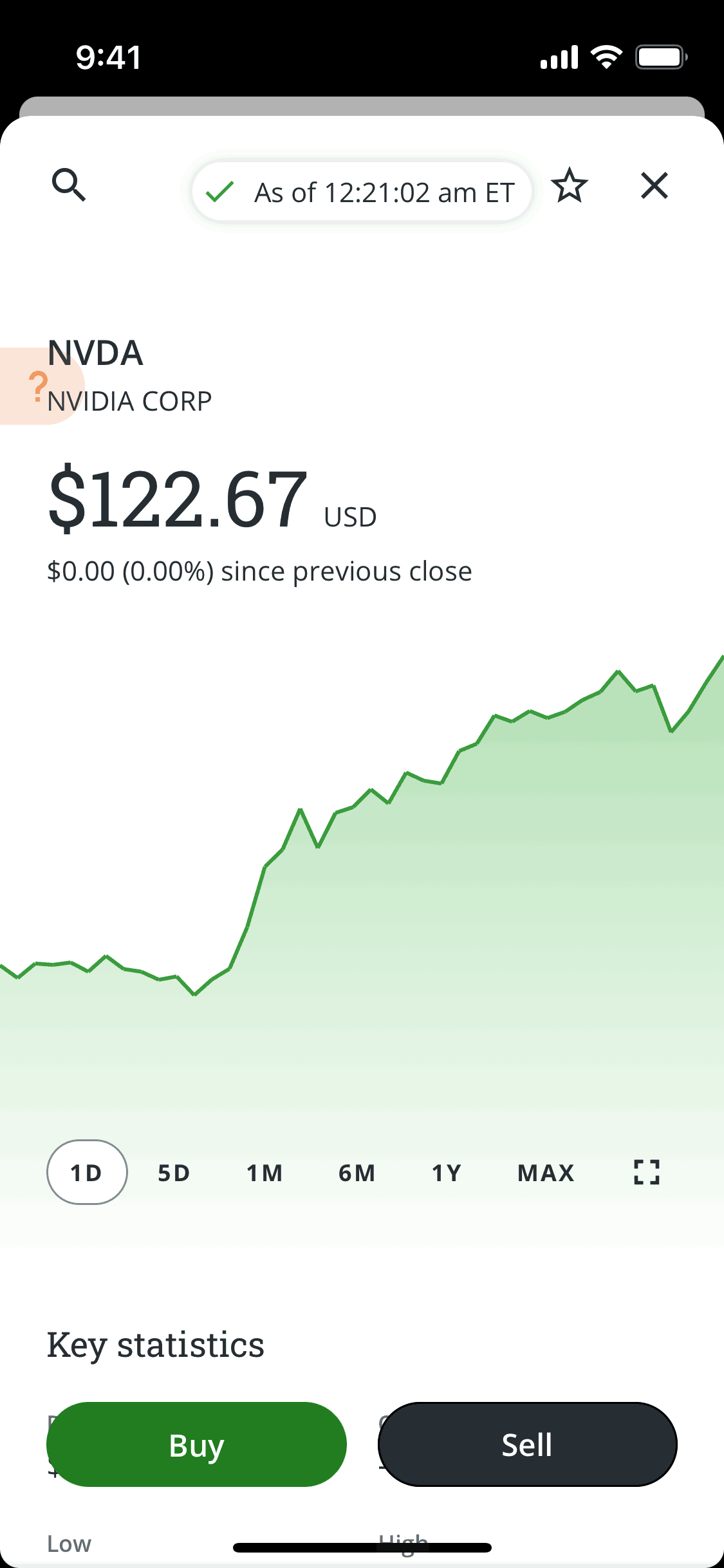Viewport: 724px width, 1568px height.
Task: Tap the NVIDIA CORP company name
Action: pos(130,402)
